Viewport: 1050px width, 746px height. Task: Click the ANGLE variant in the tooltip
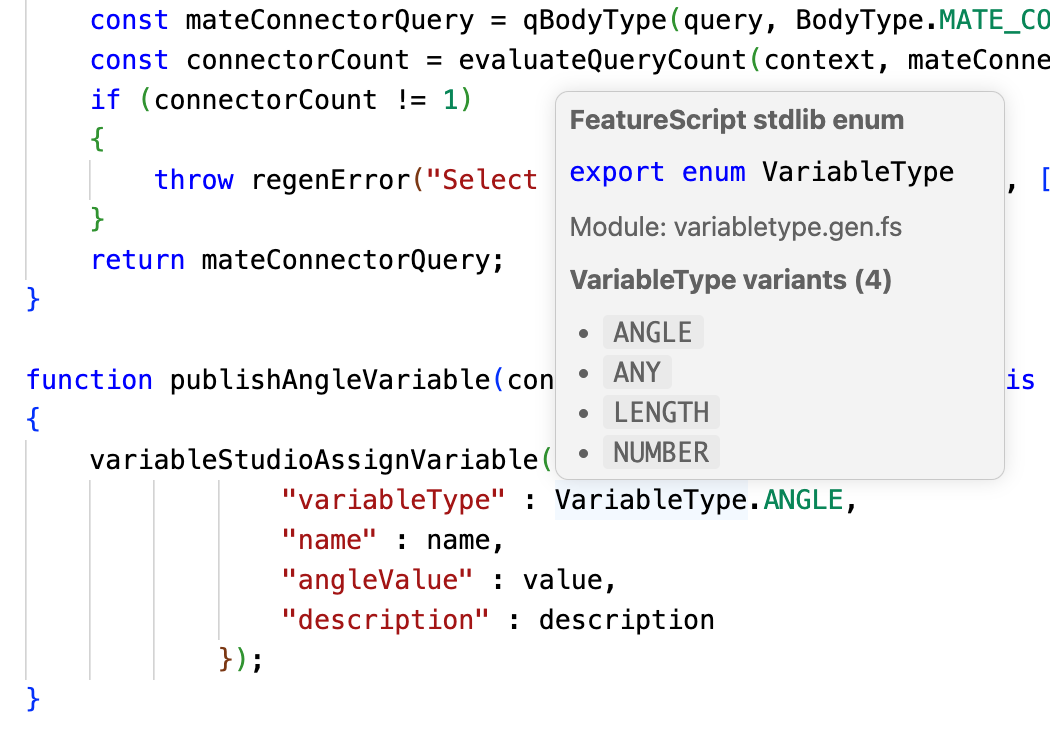(x=653, y=333)
